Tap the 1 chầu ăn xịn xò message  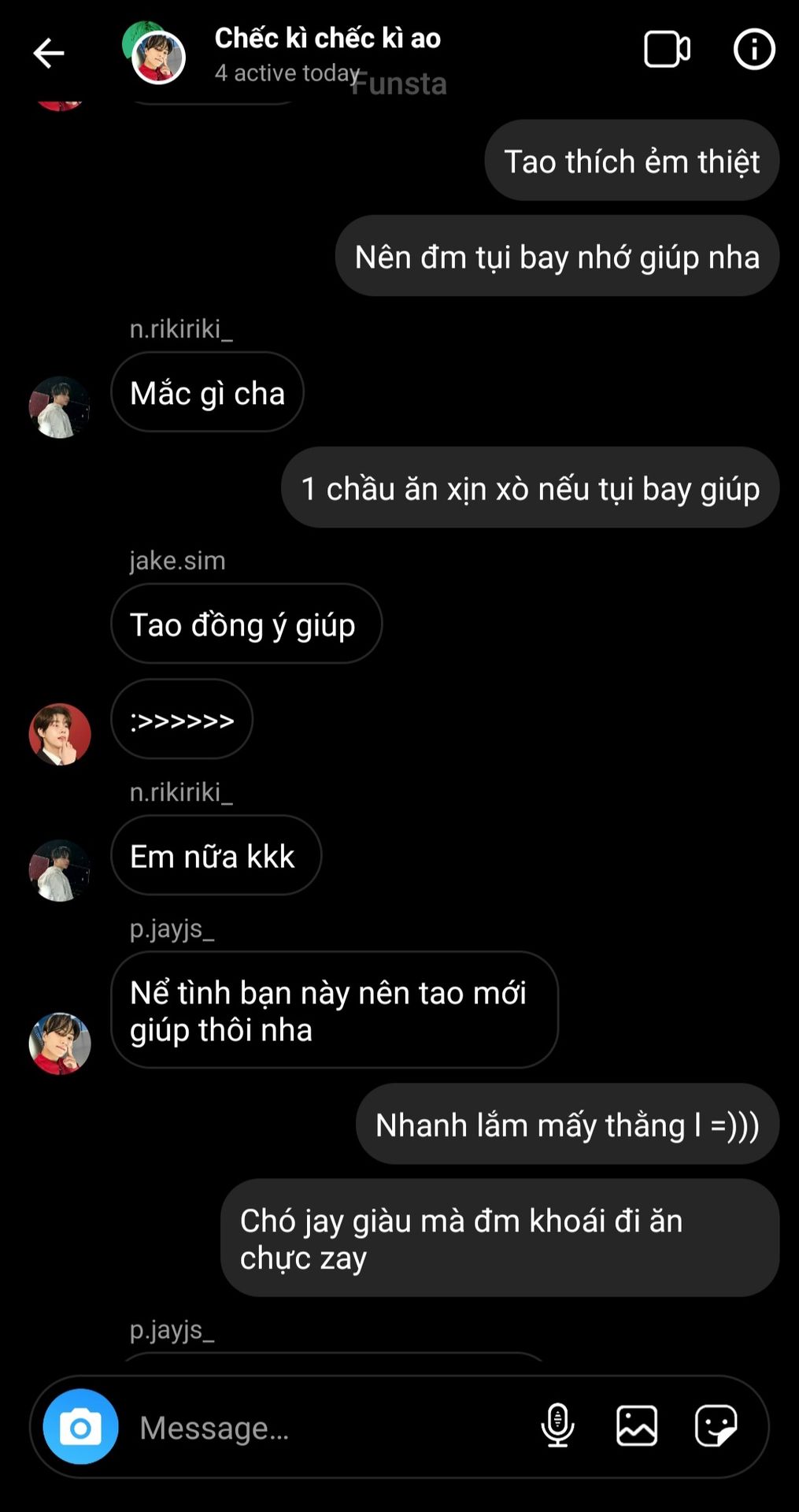(x=530, y=487)
